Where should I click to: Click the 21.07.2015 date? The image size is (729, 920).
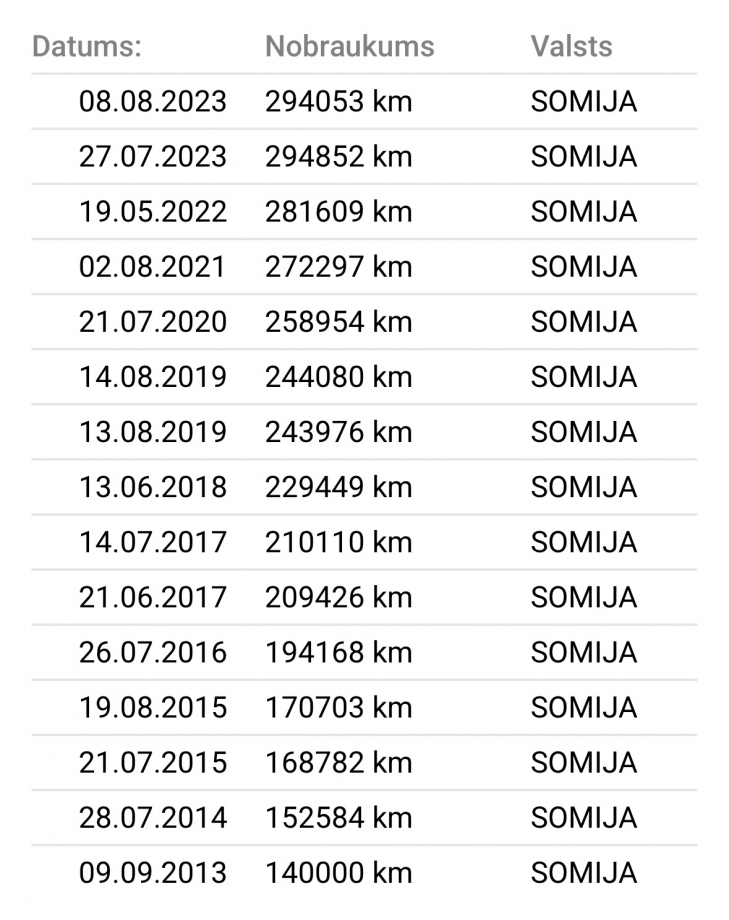point(153,763)
